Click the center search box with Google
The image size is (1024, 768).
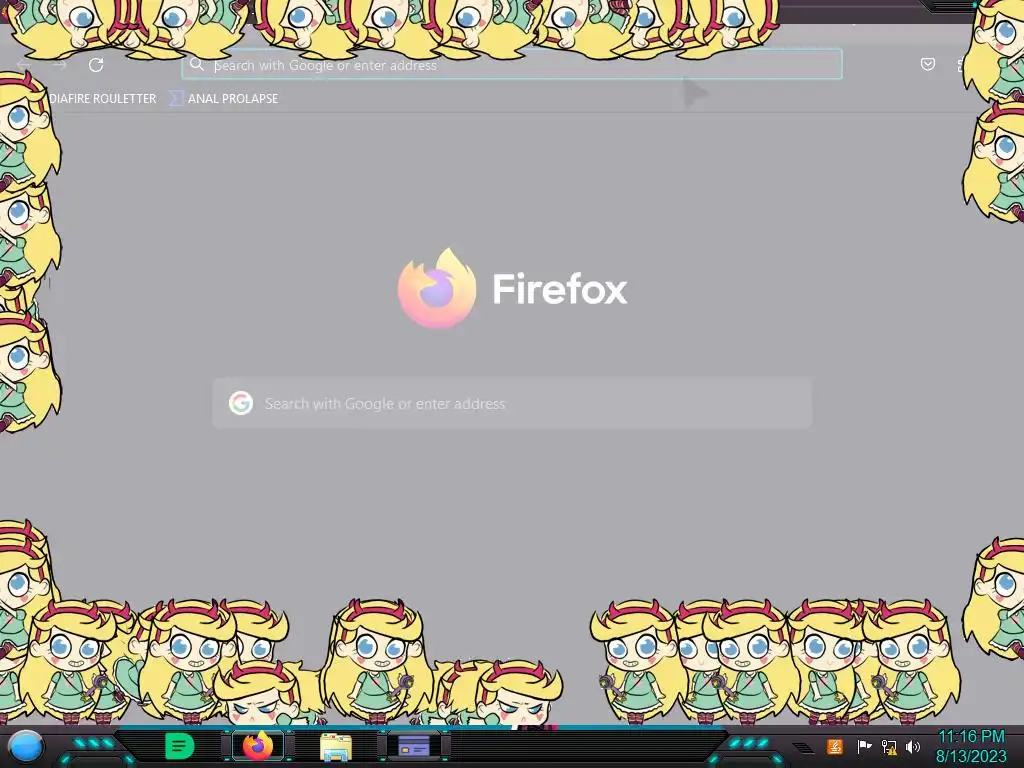tap(512, 403)
